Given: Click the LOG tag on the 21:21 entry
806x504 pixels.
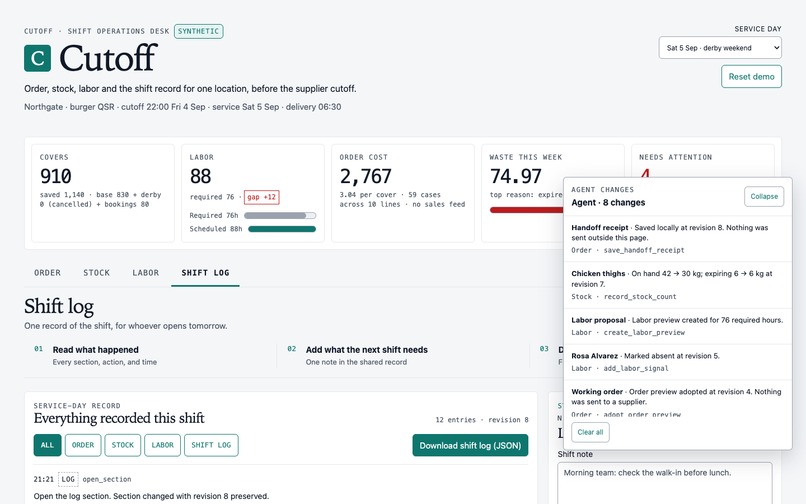Looking at the screenshot, I should click(68, 479).
